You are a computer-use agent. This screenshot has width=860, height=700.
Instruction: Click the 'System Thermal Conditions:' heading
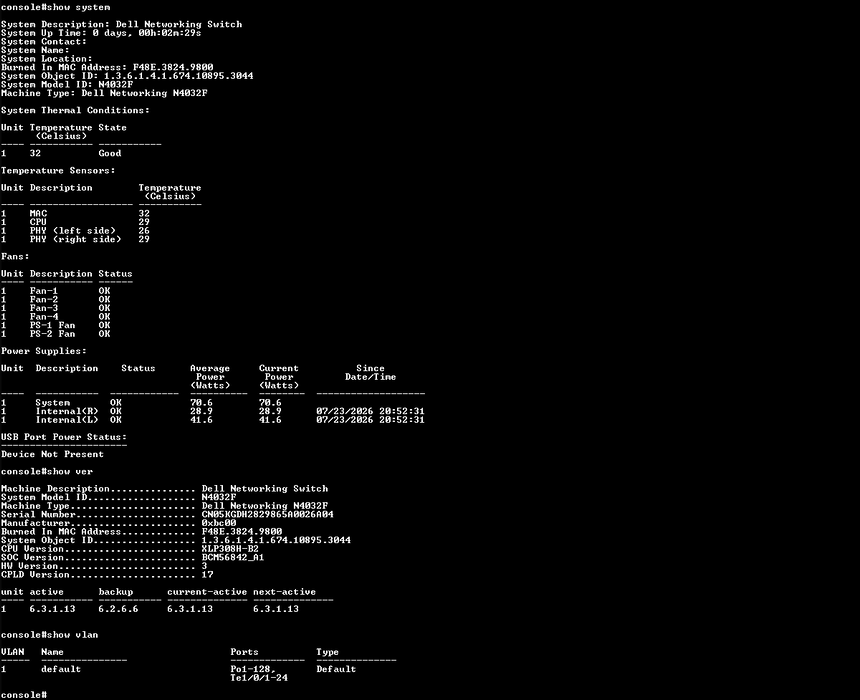[75, 110]
